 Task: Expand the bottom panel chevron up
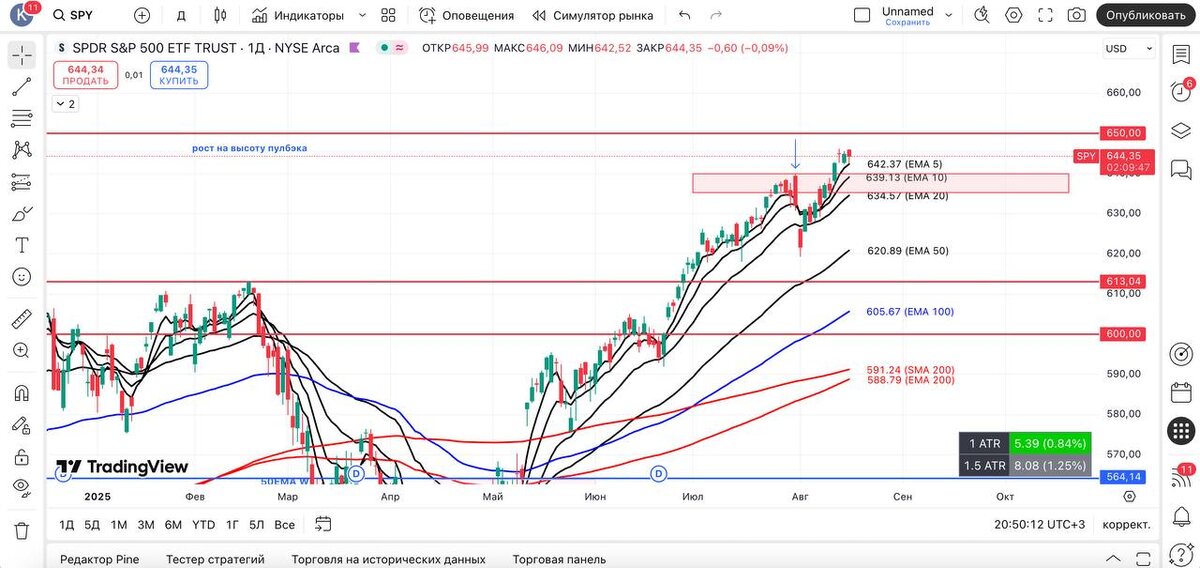coord(1113,558)
